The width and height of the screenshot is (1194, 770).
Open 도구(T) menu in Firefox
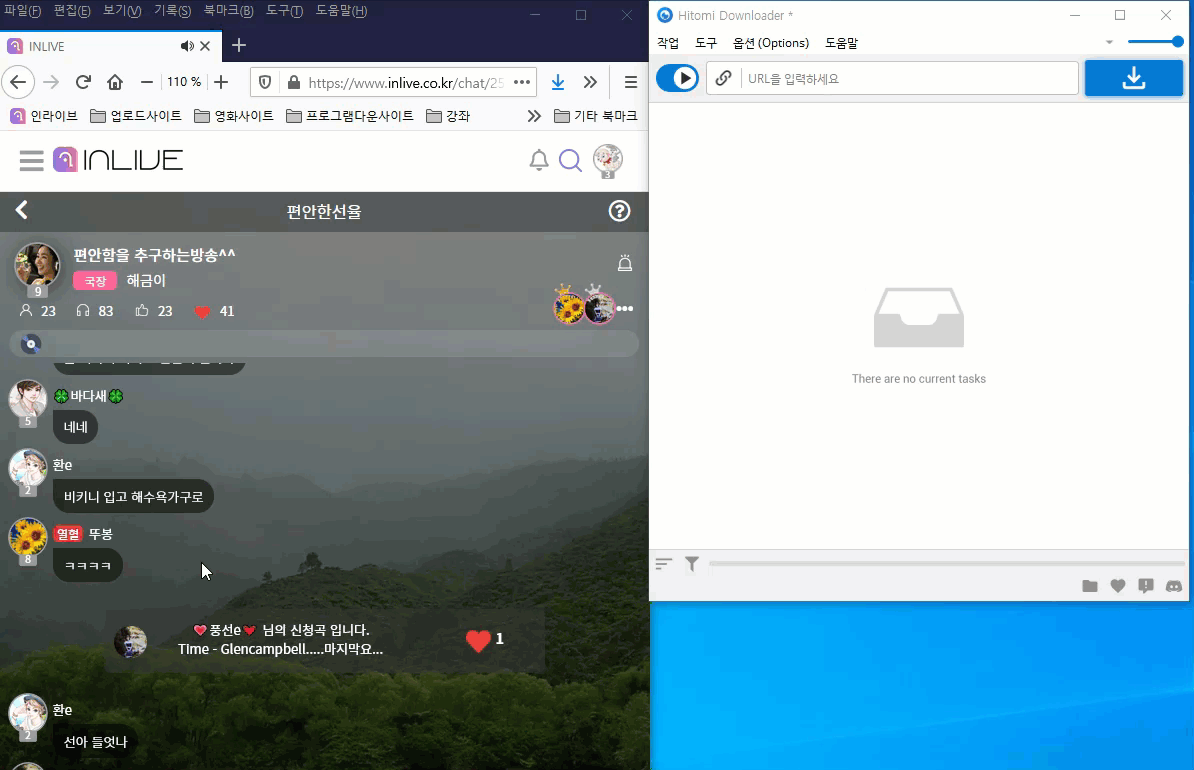(x=284, y=11)
